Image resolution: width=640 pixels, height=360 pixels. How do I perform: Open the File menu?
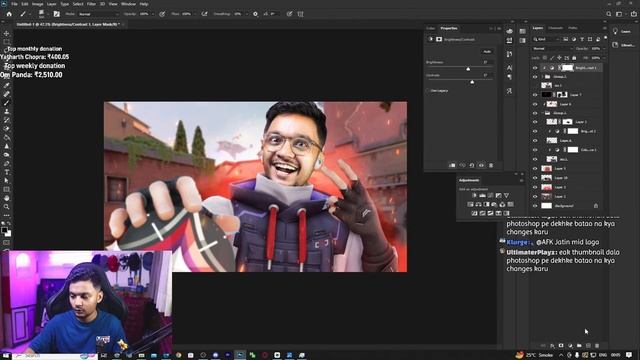tap(14, 4)
